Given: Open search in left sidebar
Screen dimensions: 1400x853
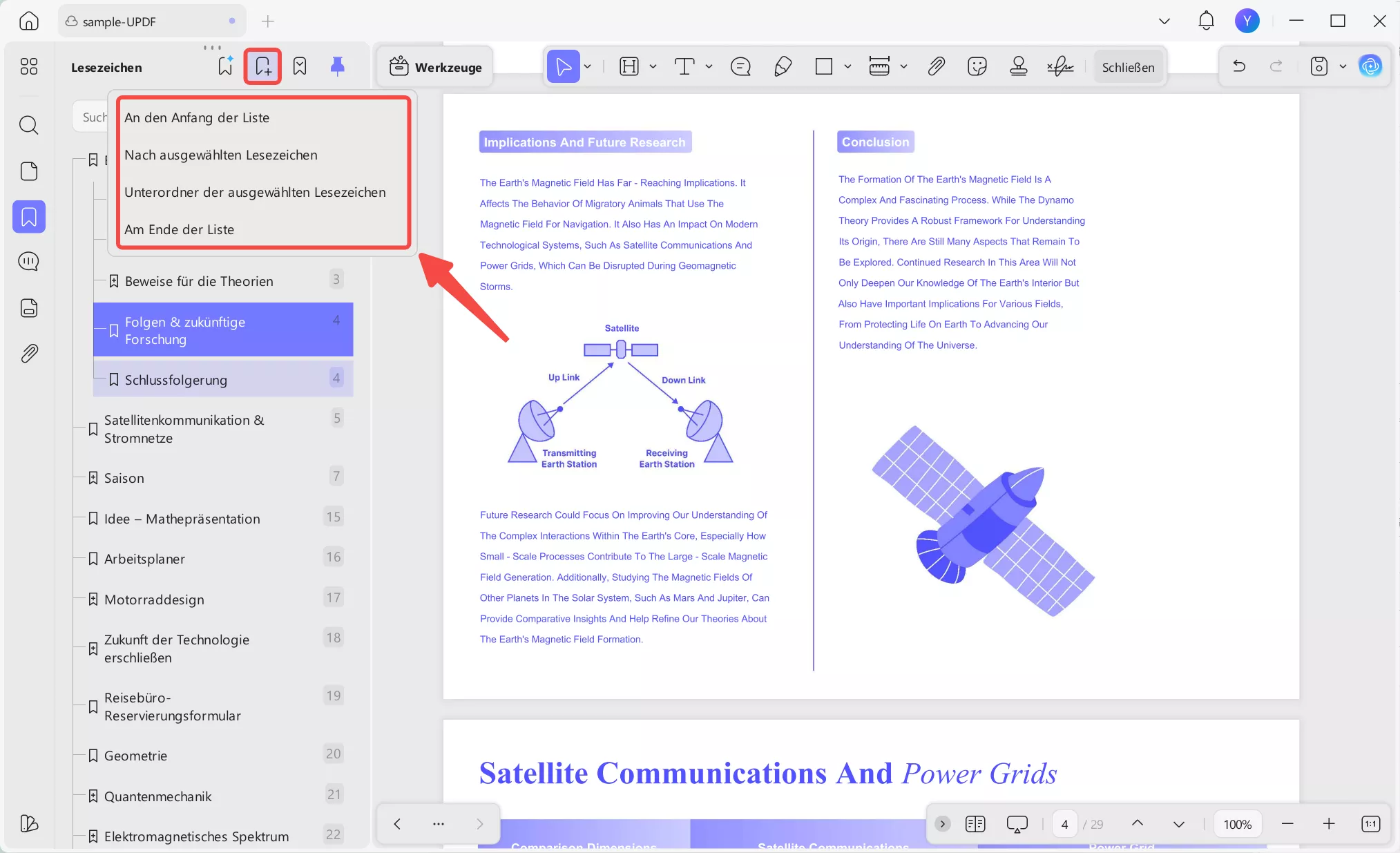Looking at the screenshot, I should coord(29,125).
